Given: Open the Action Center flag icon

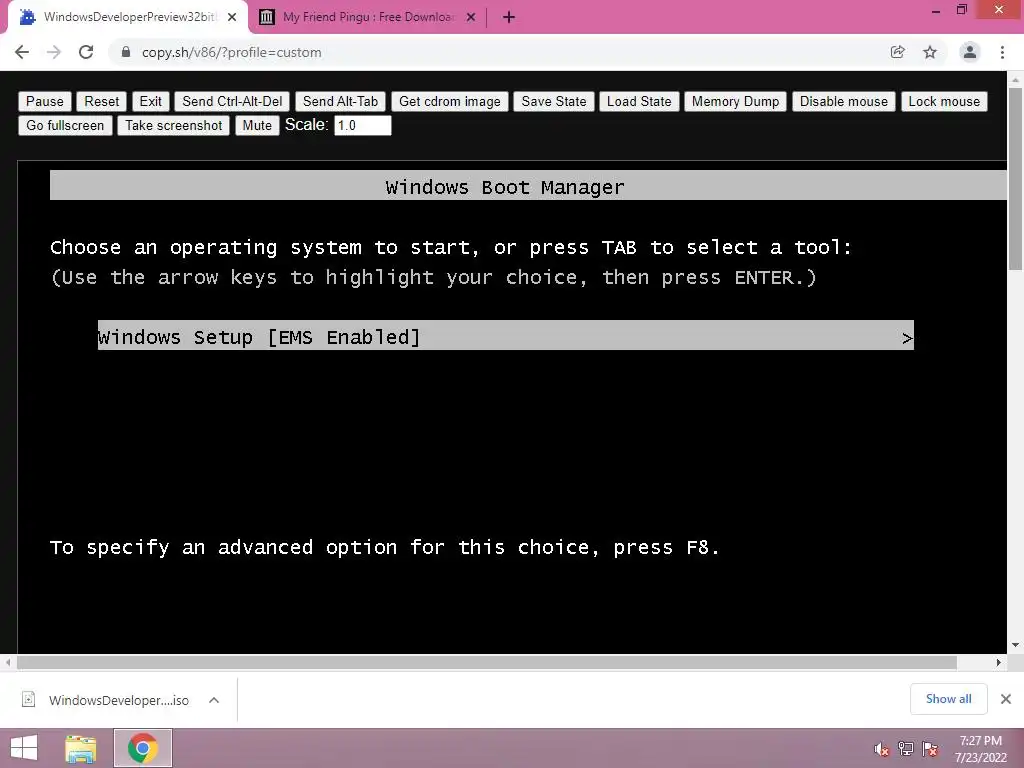Looking at the screenshot, I should point(930,749).
